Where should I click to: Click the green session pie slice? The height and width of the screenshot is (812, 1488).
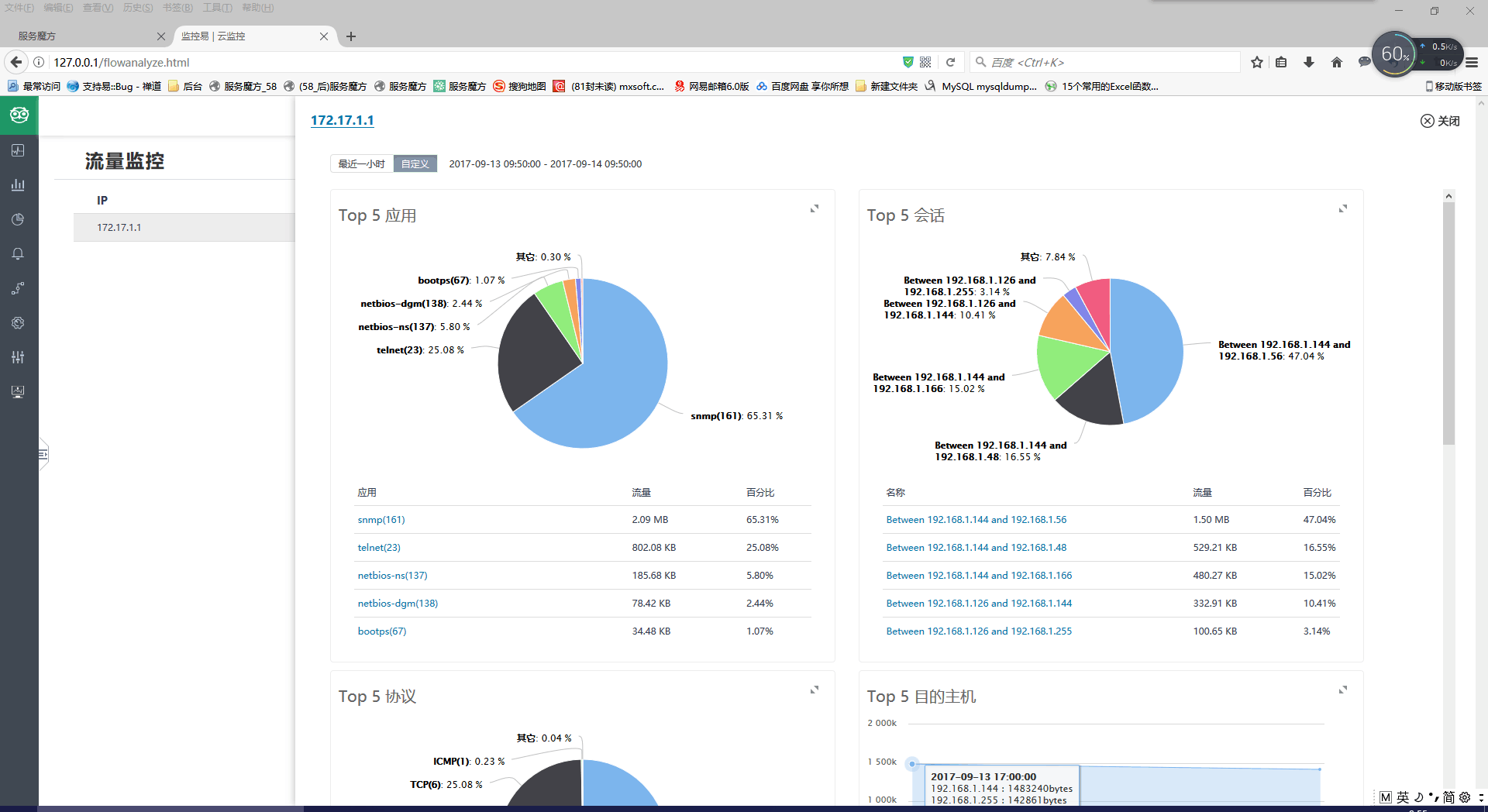coord(1068,366)
